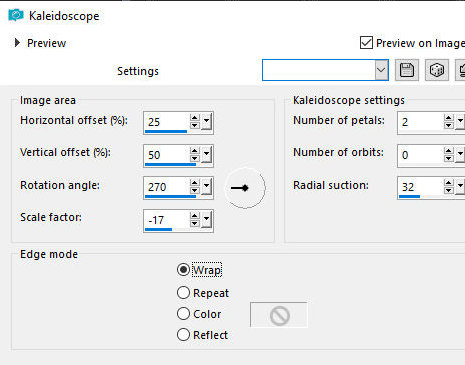The image size is (465, 365).
Task: Open the Settings presets dropdown
Action: pos(381,70)
